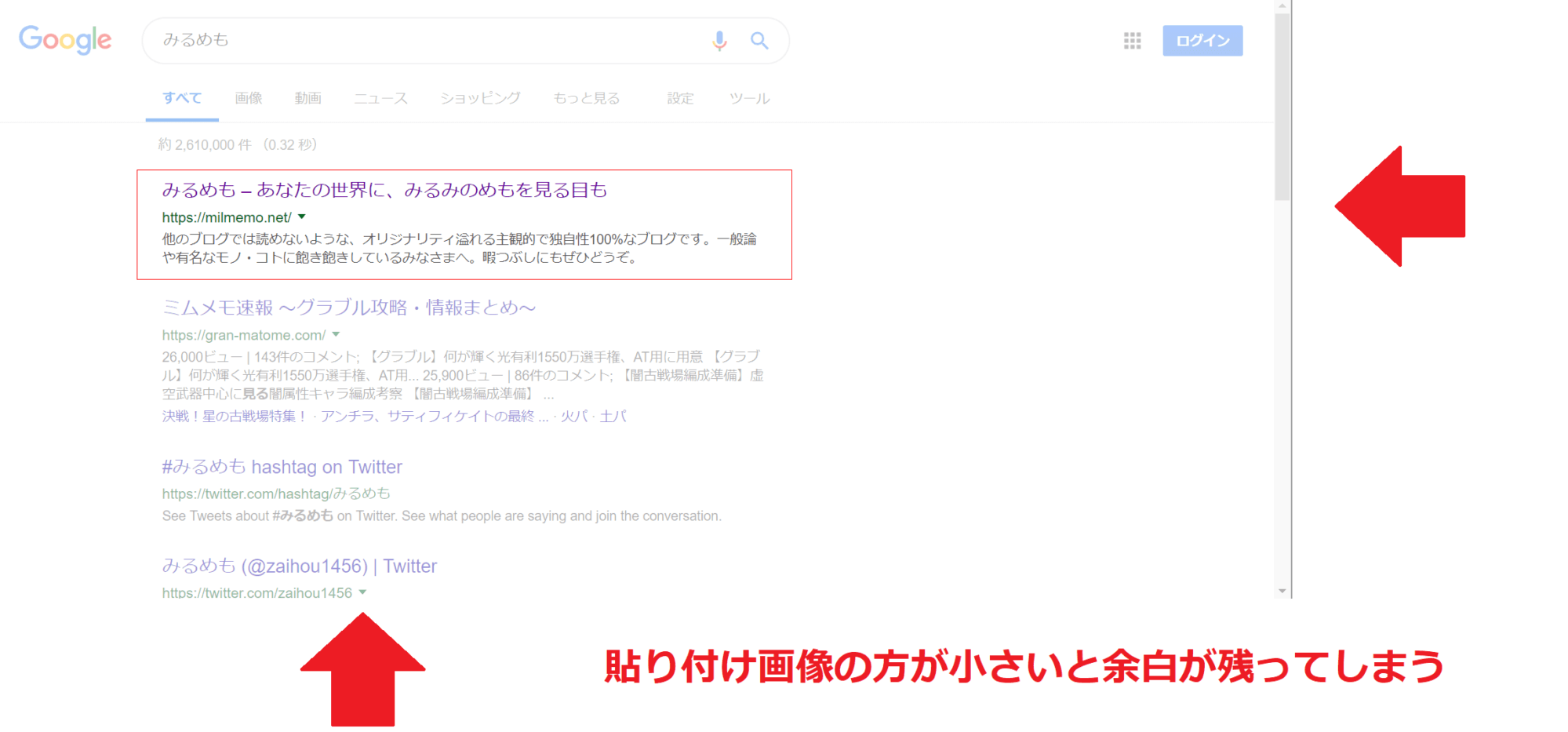
Task: Click the scrollbar down arrow
Action: pos(1282,592)
